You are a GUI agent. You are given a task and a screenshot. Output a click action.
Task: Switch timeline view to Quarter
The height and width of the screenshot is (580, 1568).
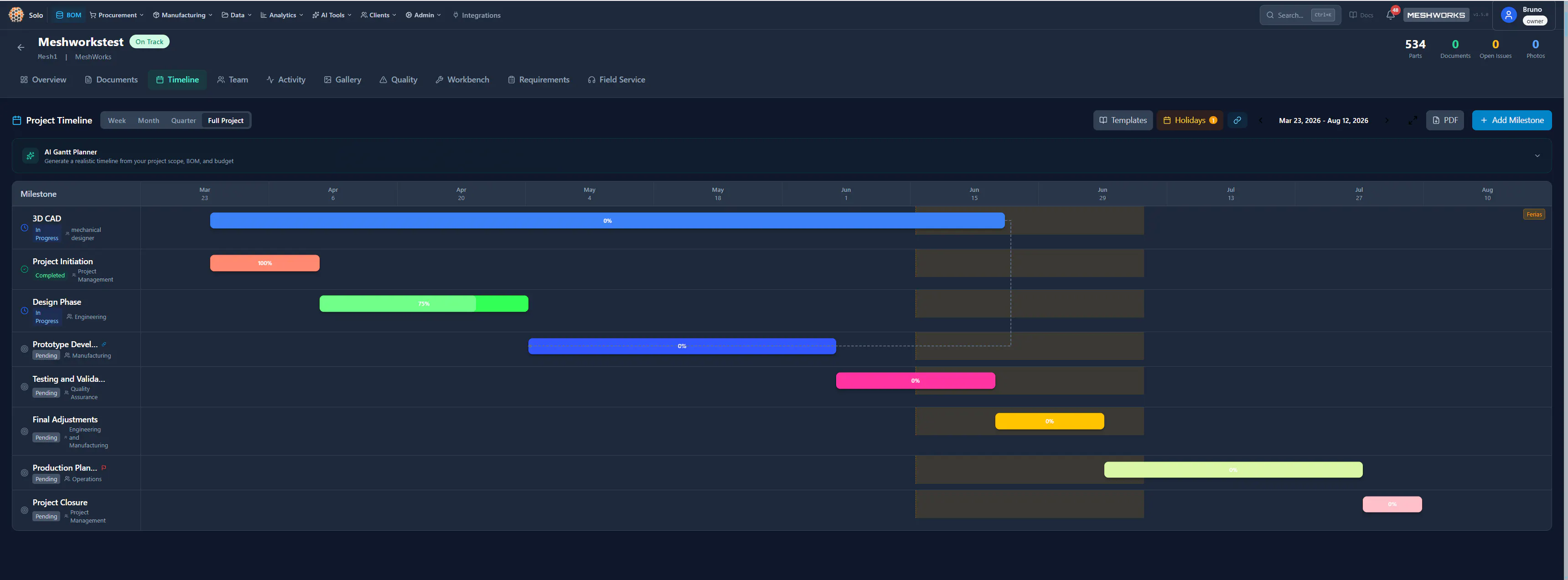coord(183,120)
